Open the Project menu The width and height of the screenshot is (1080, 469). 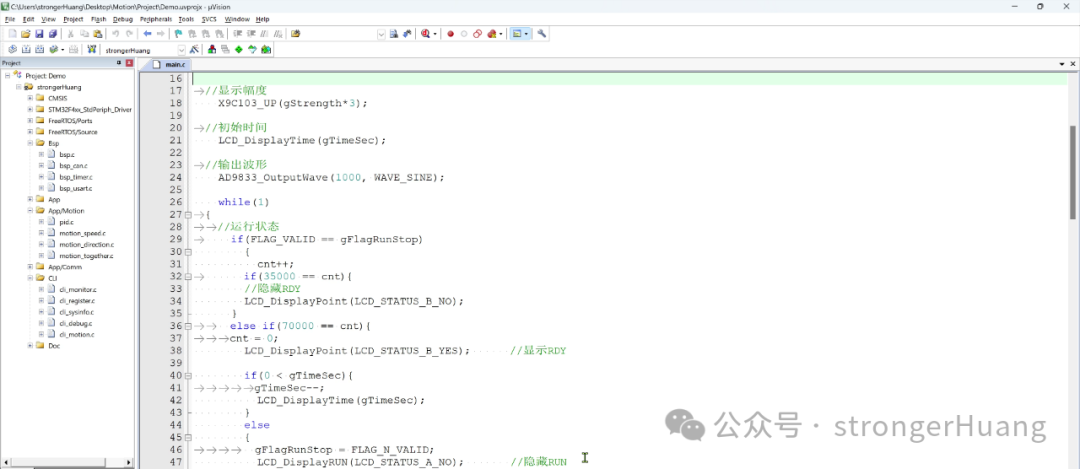click(72, 19)
